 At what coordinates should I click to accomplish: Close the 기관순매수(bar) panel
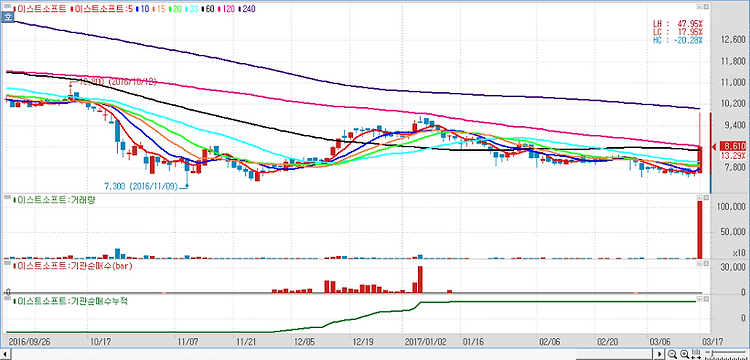706,262
